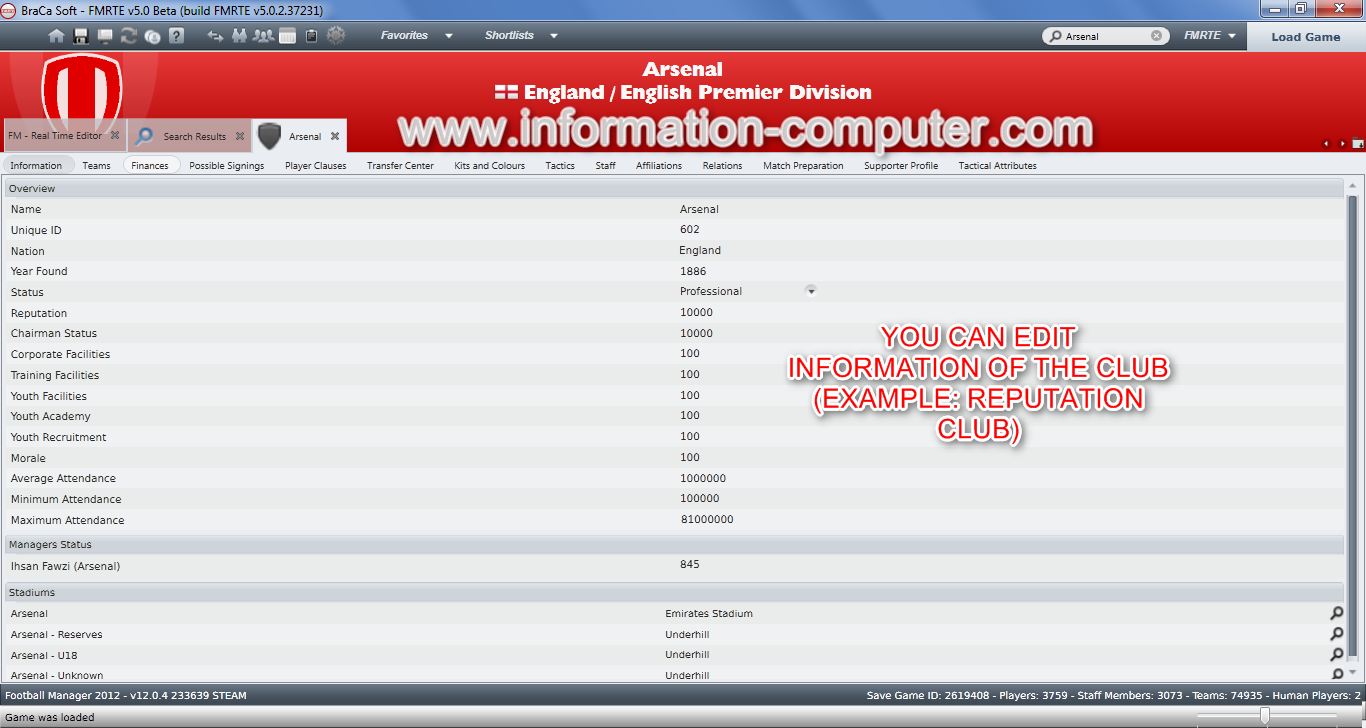Screen dimensions: 1366x728
Task: Open the Supporter Profile sub-tab
Action: pos(901,165)
